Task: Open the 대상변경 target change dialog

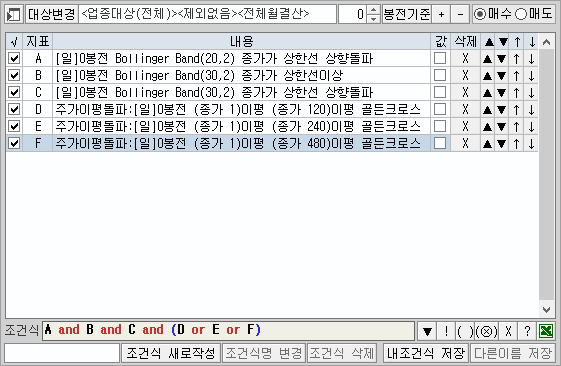Action: point(52,14)
